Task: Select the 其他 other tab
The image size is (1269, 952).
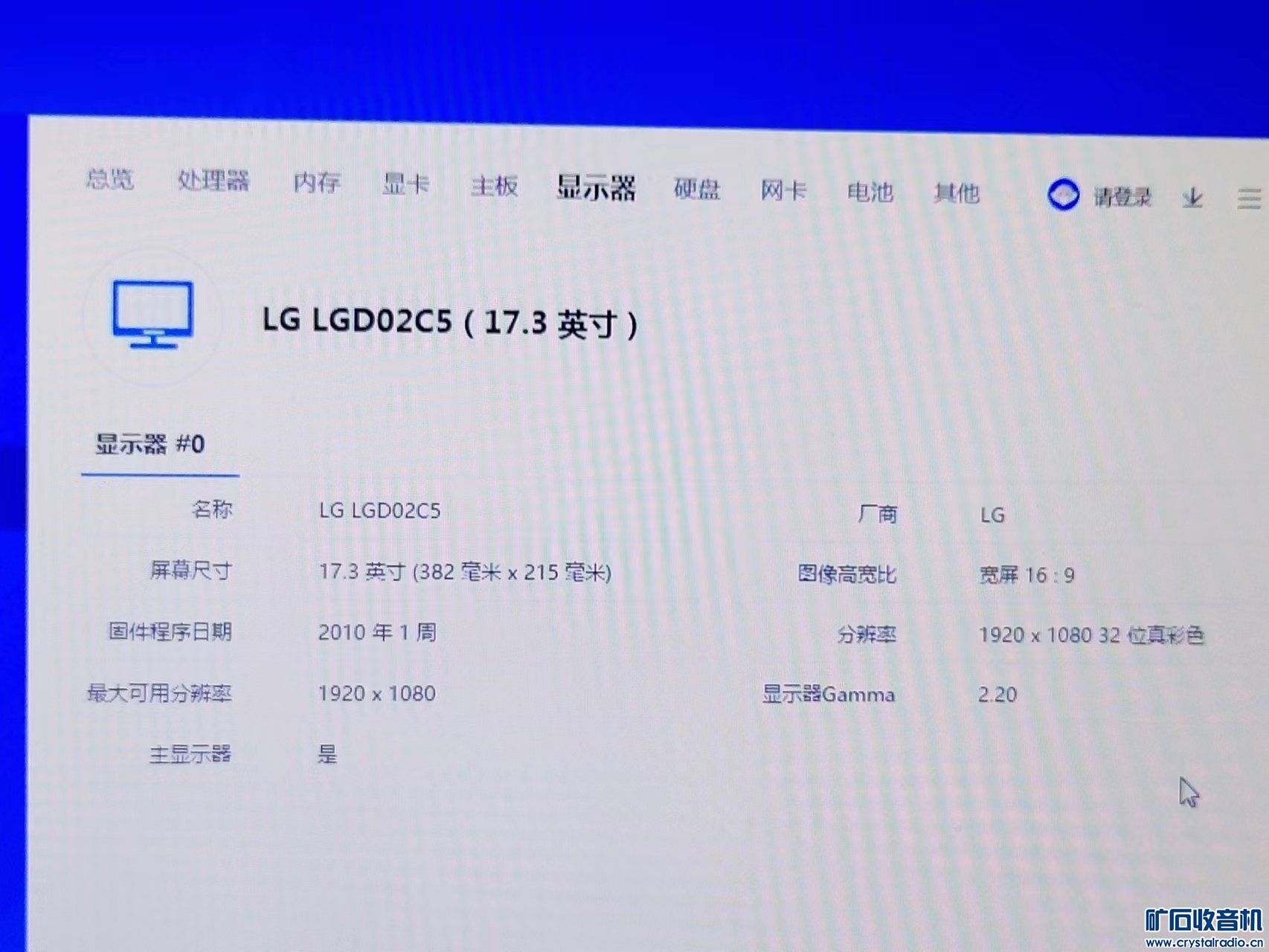Action: (x=957, y=193)
